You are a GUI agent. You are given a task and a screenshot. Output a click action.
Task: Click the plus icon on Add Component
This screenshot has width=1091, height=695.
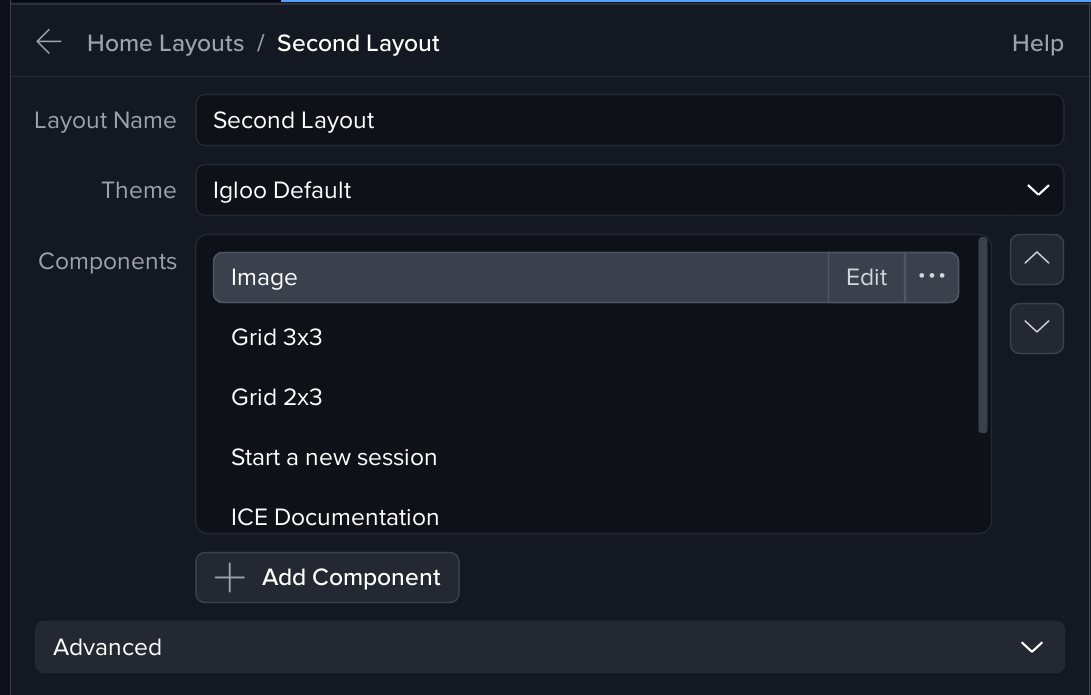coord(230,578)
